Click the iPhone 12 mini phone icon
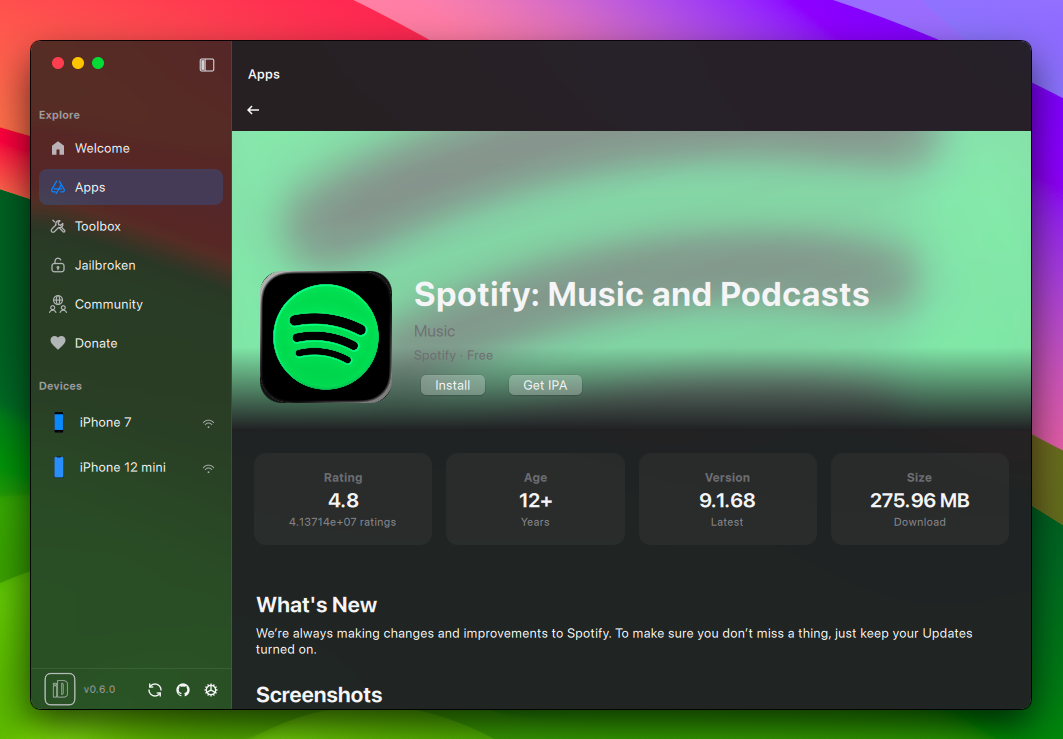Viewport: 1063px width, 739px height. [x=59, y=467]
